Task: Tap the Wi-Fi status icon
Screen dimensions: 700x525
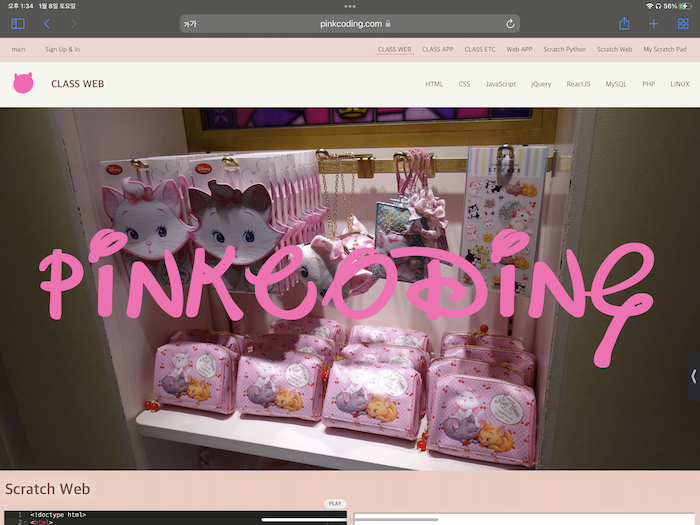Action: point(649,6)
